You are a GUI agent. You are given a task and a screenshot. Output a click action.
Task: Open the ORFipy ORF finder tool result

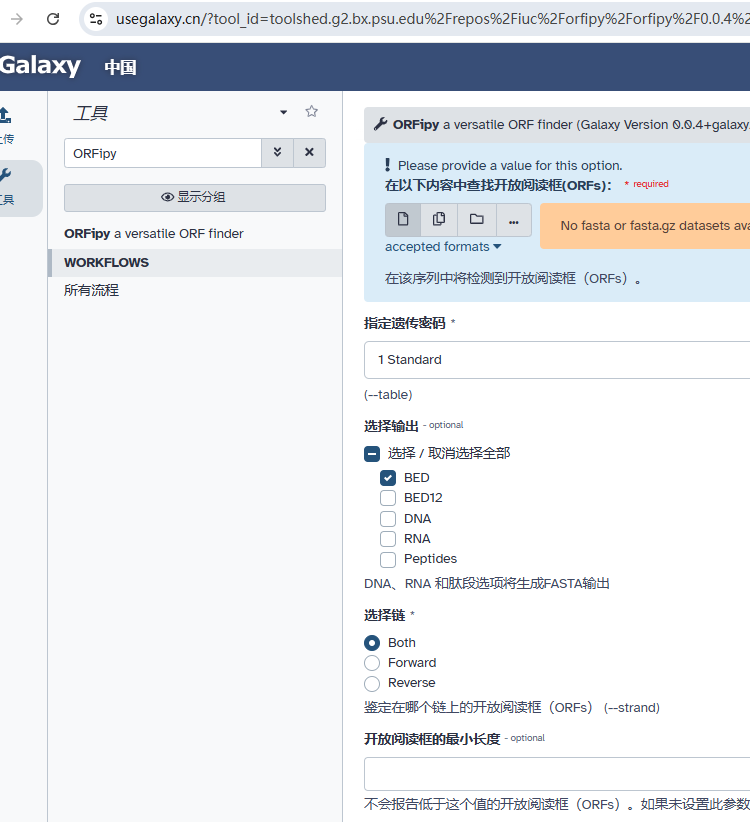158,233
